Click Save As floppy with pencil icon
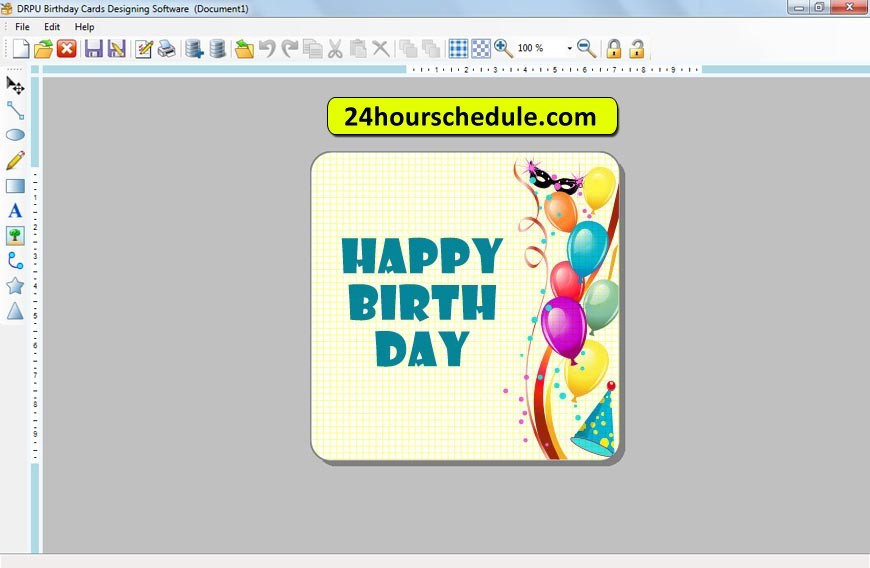The image size is (870, 568). 117,49
